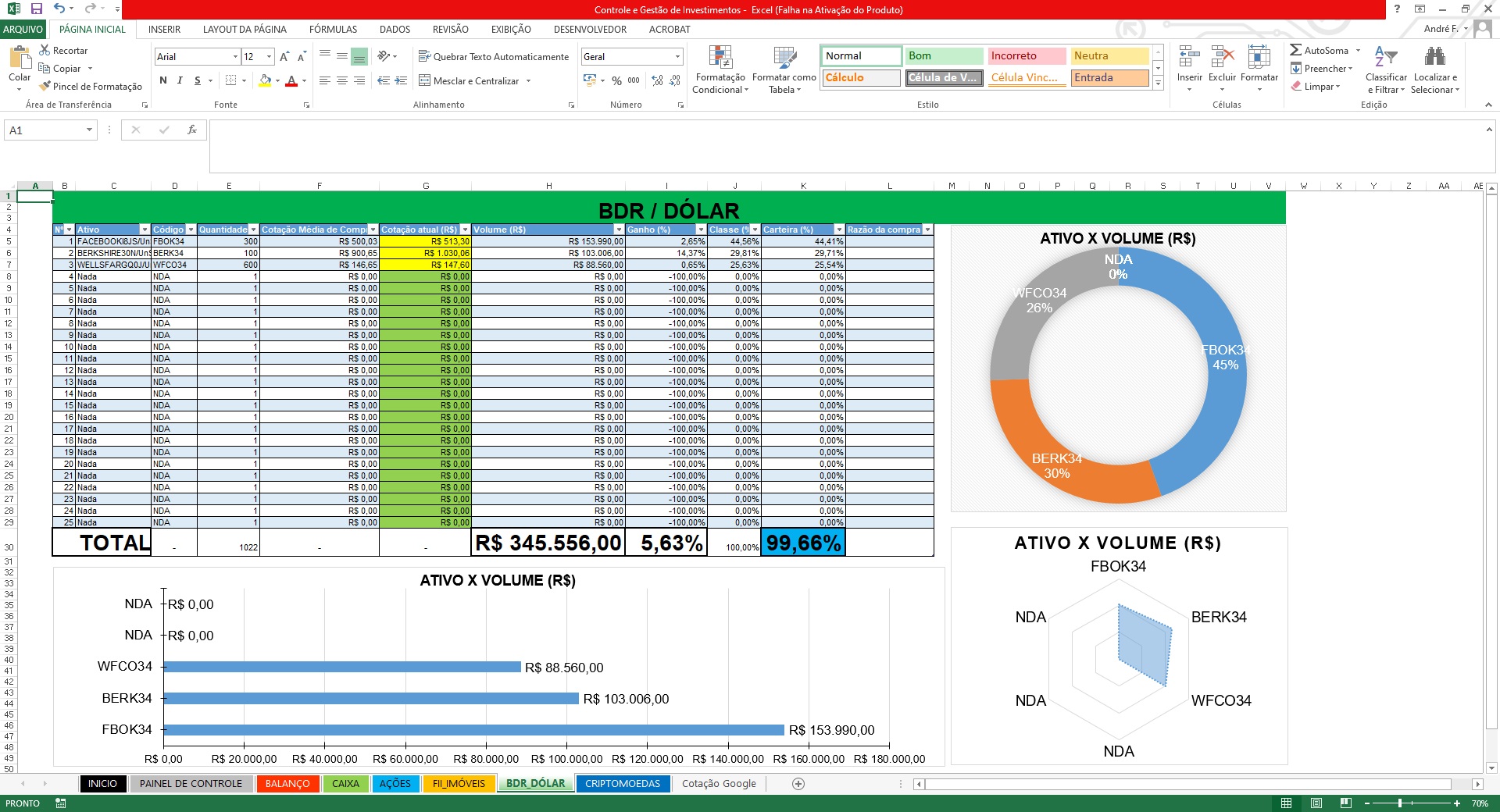Switch to page layout view in status bar

pos(1316,803)
